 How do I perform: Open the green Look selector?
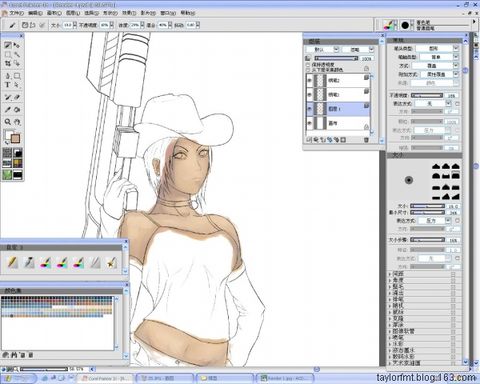point(7,174)
